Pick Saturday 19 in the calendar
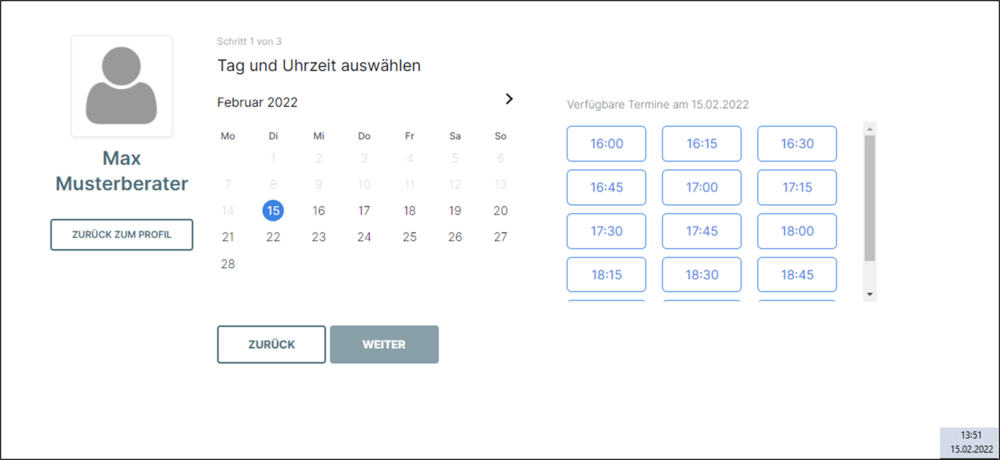Image resolution: width=1000 pixels, height=460 pixels. [455, 211]
